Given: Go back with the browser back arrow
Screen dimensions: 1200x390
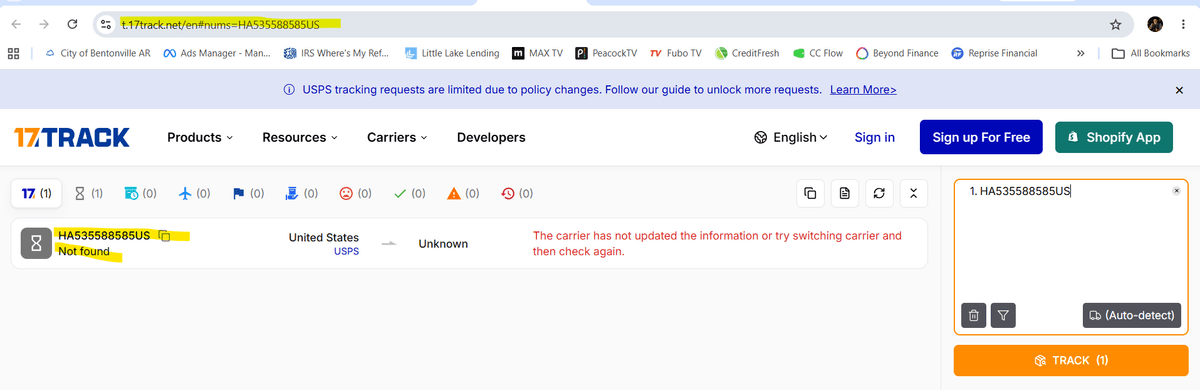Looking at the screenshot, I should (x=17, y=23).
